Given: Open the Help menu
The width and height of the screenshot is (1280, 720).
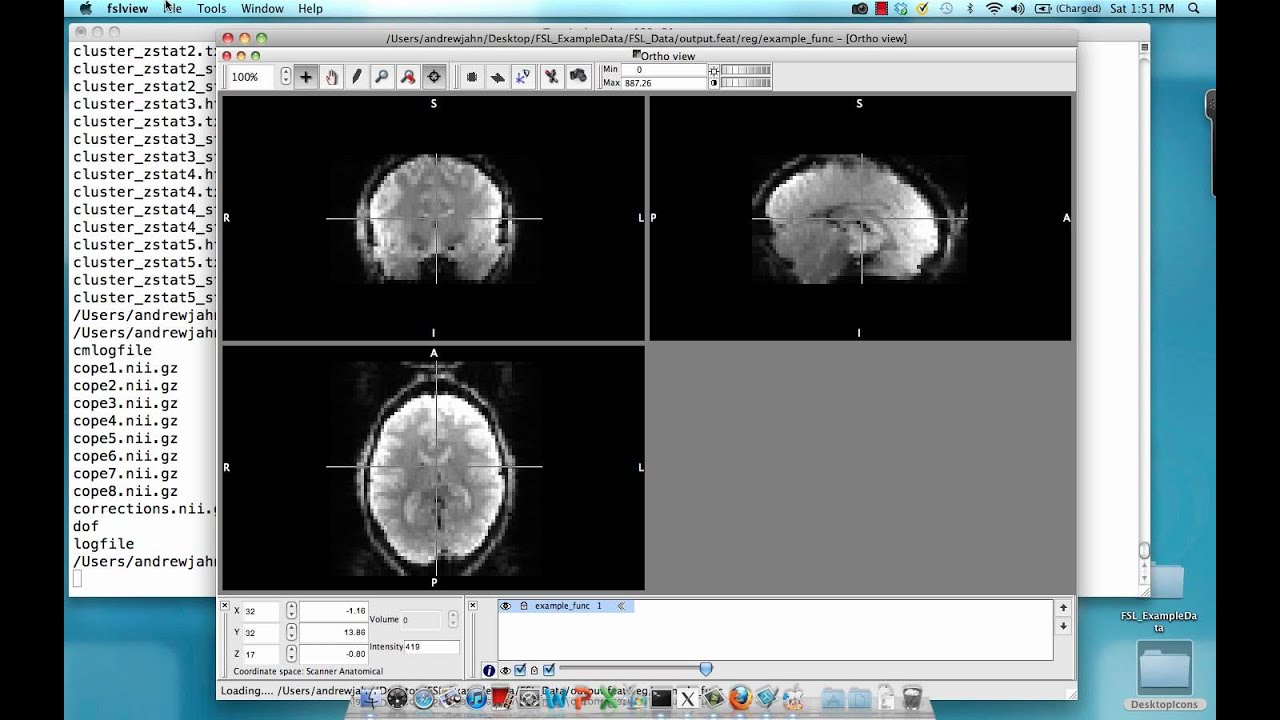Looking at the screenshot, I should 310,8.
